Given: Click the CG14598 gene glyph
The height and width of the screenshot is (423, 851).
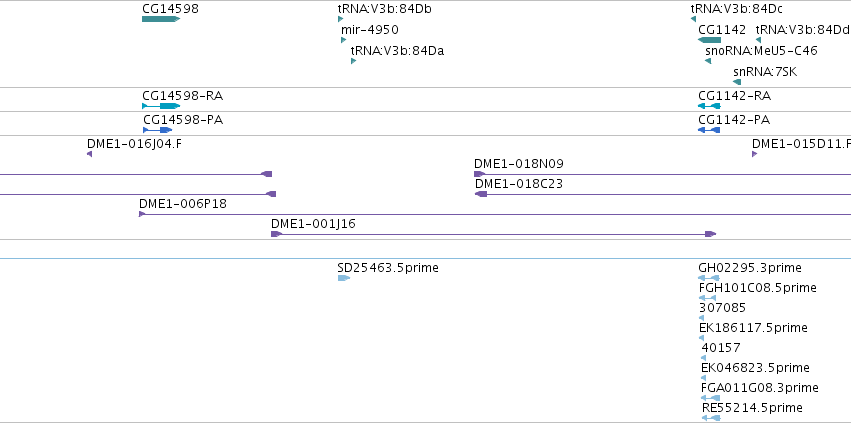Looking at the screenshot, I should (161, 19).
